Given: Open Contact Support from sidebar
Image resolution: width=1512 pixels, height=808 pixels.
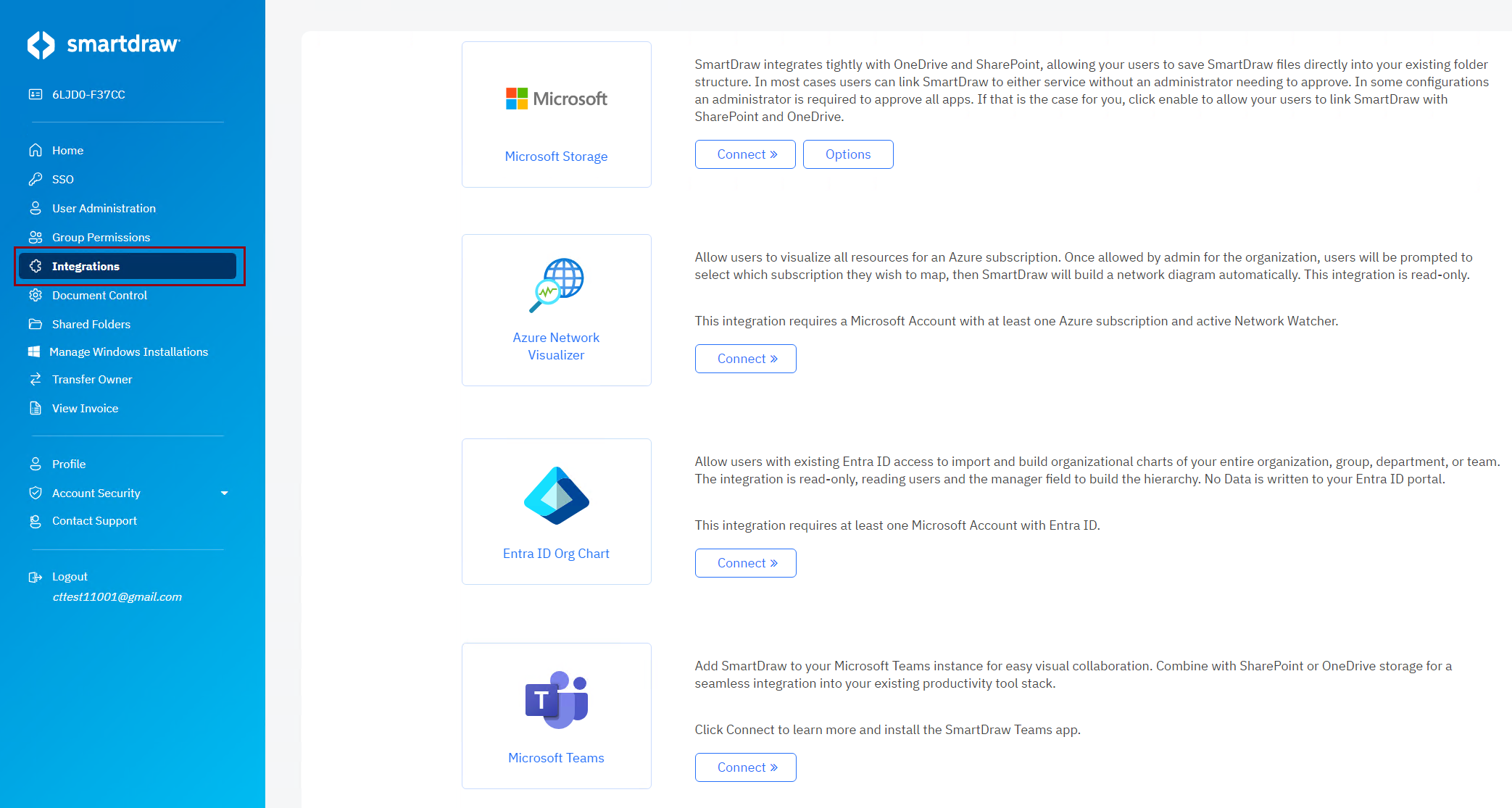Looking at the screenshot, I should (x=94, y=520).
